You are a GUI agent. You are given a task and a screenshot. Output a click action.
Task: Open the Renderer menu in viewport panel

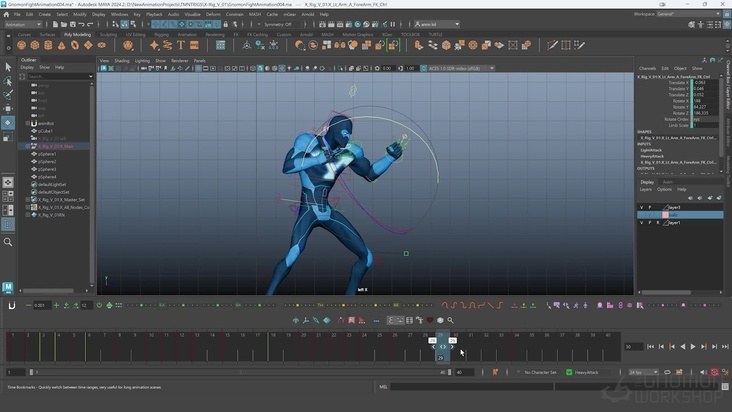coord(179,60)
